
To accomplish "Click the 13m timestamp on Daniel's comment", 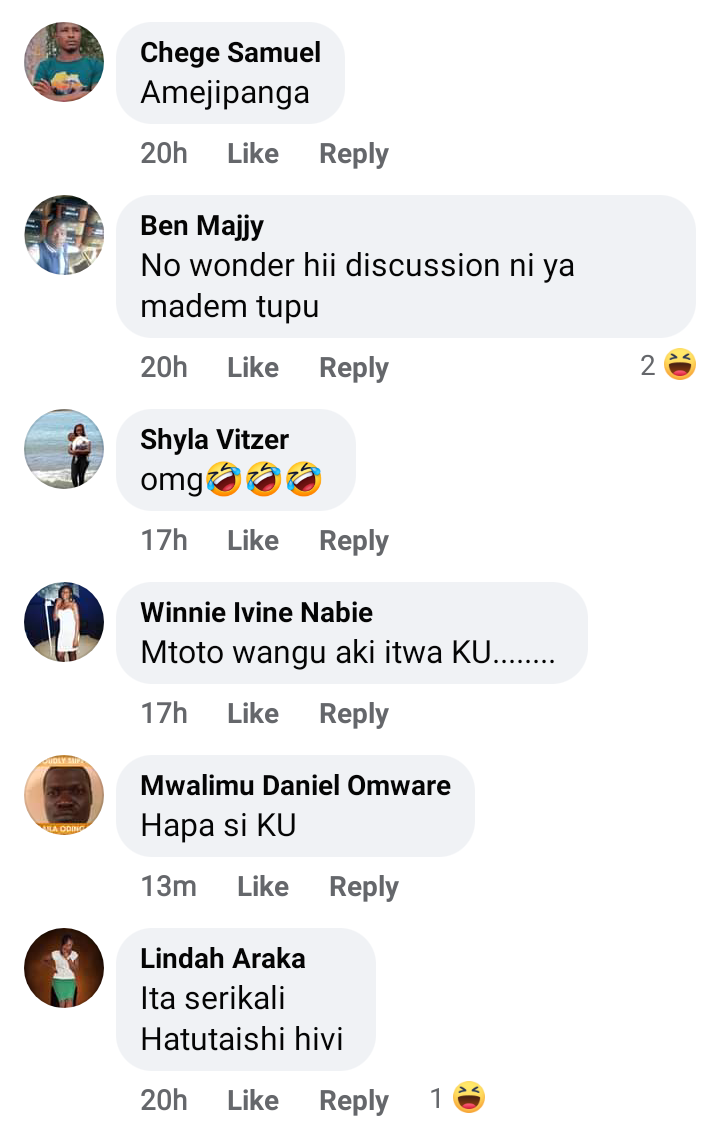I will (168, 887).
